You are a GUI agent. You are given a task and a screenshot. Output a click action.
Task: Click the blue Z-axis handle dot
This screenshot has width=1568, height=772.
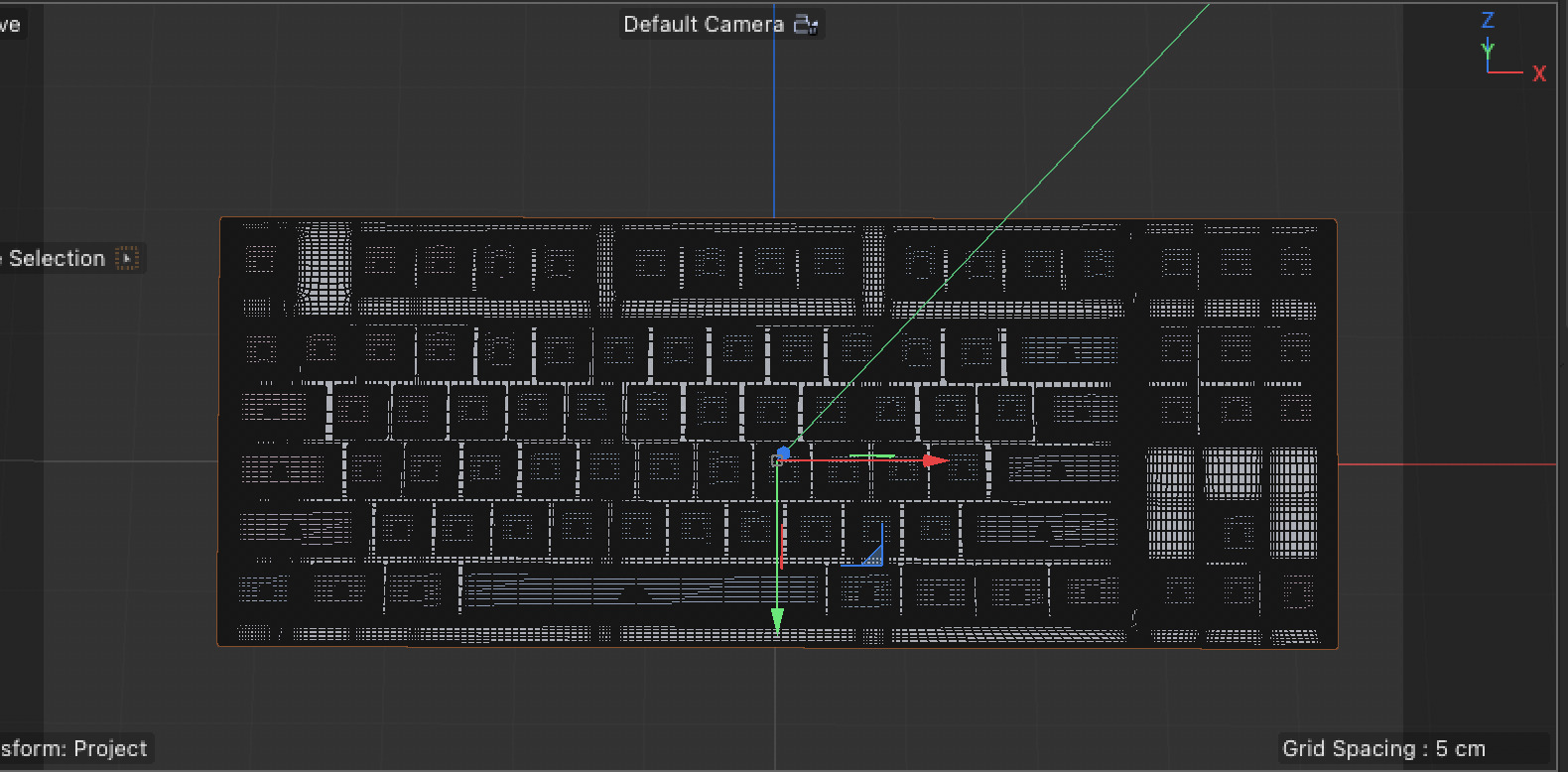(x=783, y=453)
